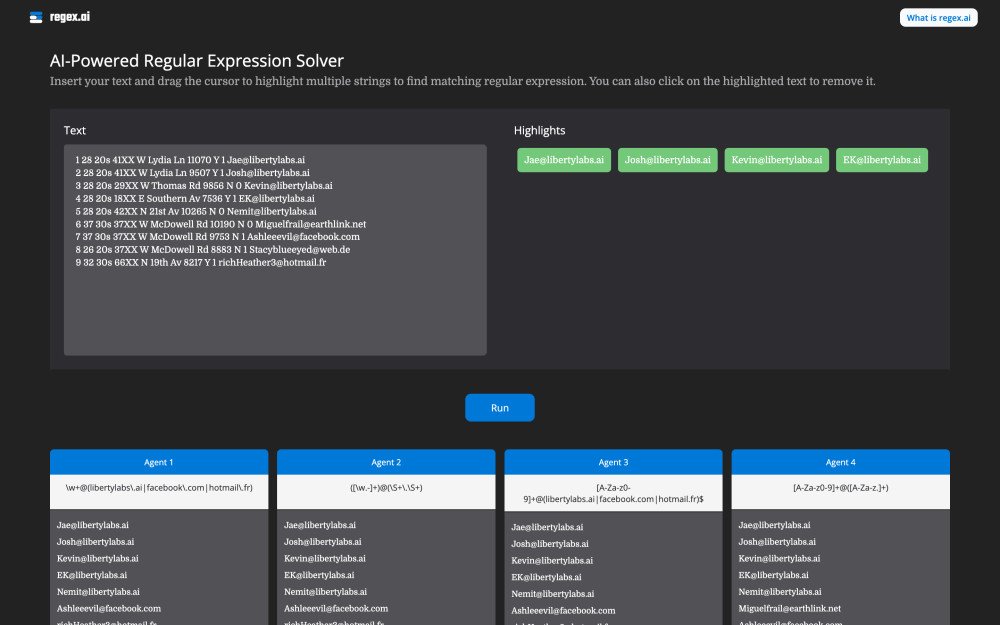Click the regex.ai logo icon
Screen dimensions: 1000x625
click(x=36, y=17)
